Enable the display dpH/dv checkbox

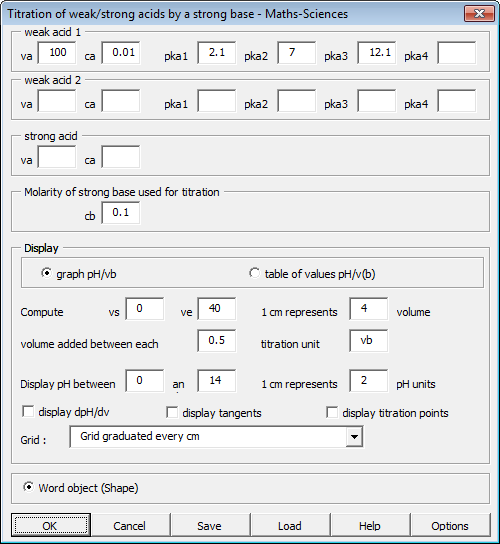[x=28, y=411]
